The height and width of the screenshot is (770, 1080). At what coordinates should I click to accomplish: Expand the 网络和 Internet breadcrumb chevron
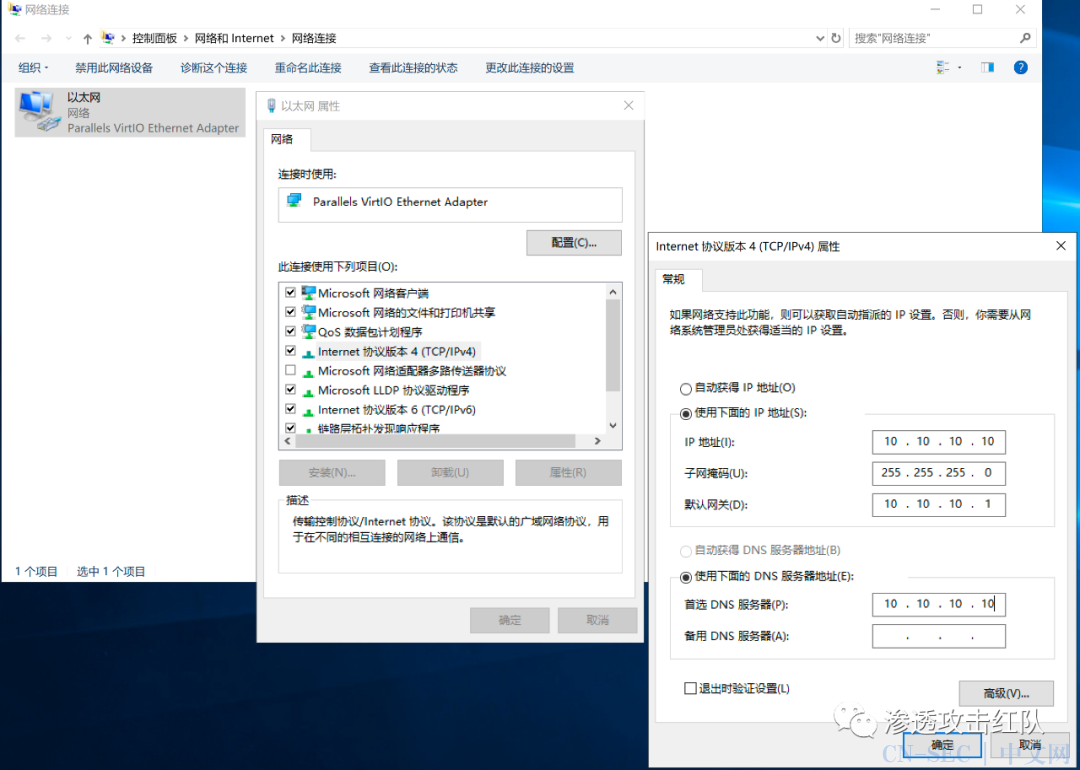click(283, 39)
